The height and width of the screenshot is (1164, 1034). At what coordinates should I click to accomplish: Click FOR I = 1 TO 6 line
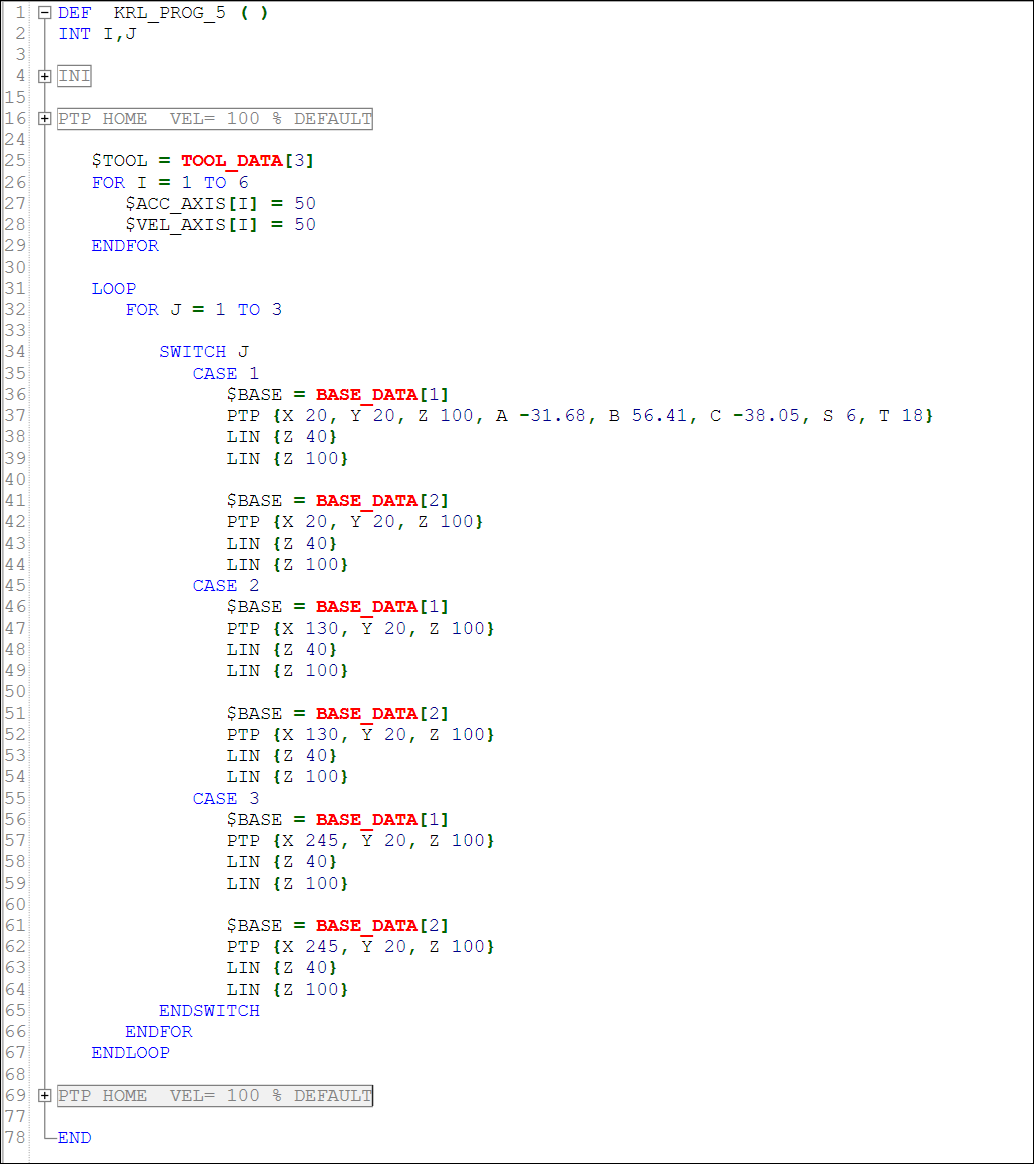pos(170,183)
